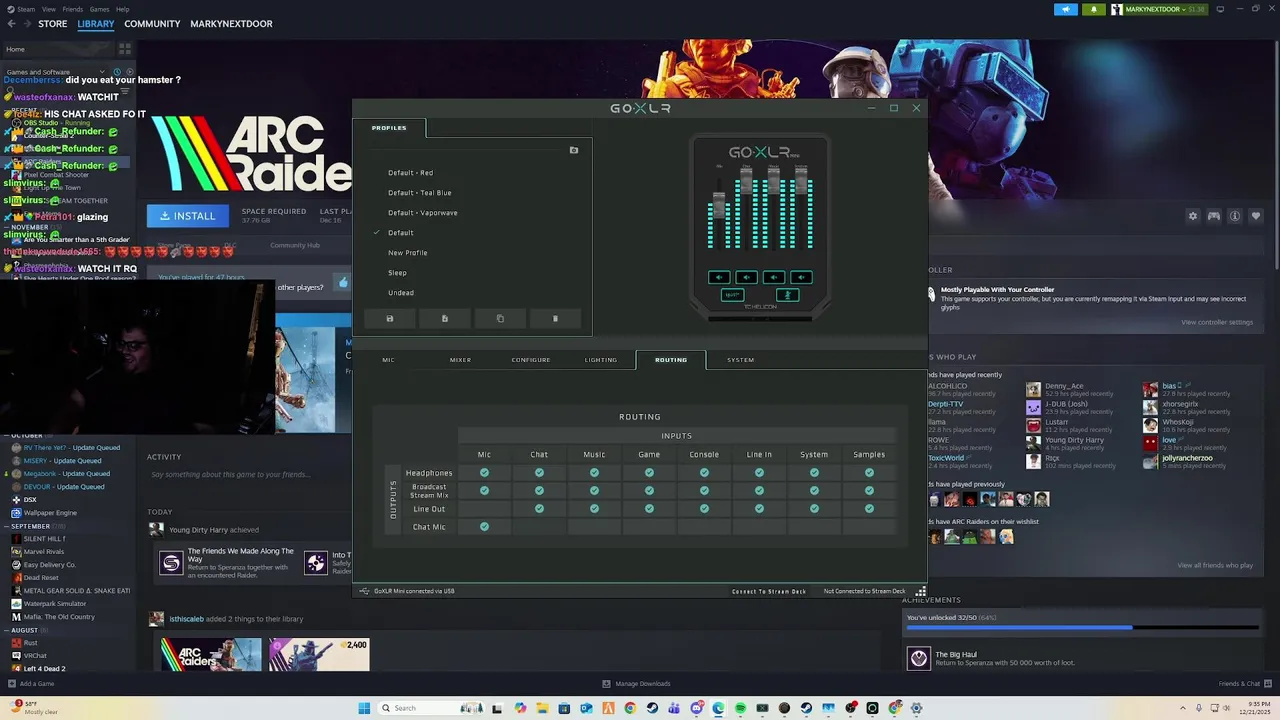Click the Add a Game plus icon
Viewport: 1280px width, 720px height.
point(12,684)
